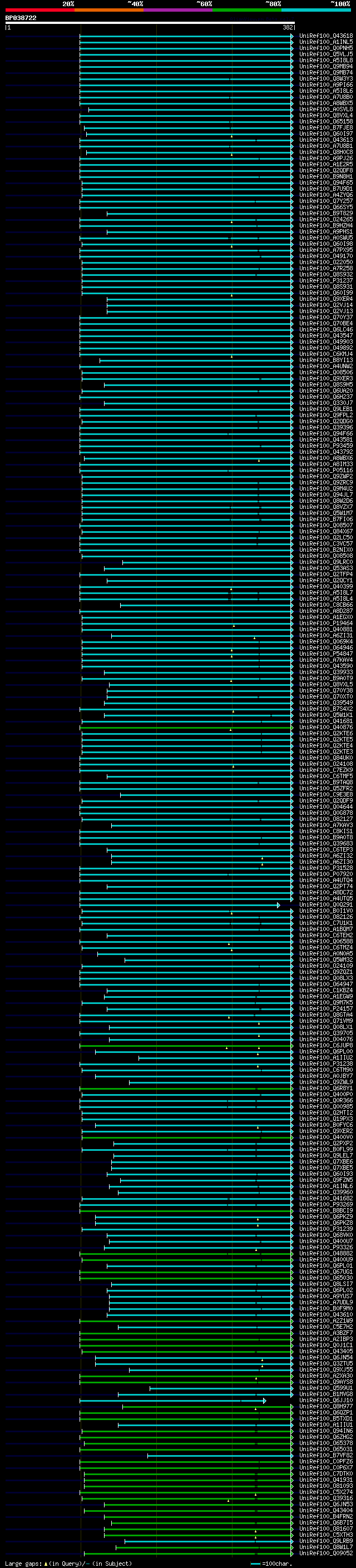The image size is (356, 1568).
Task: Select the UniRef100_Q2KTE6 label
Action: click(326, 734)
